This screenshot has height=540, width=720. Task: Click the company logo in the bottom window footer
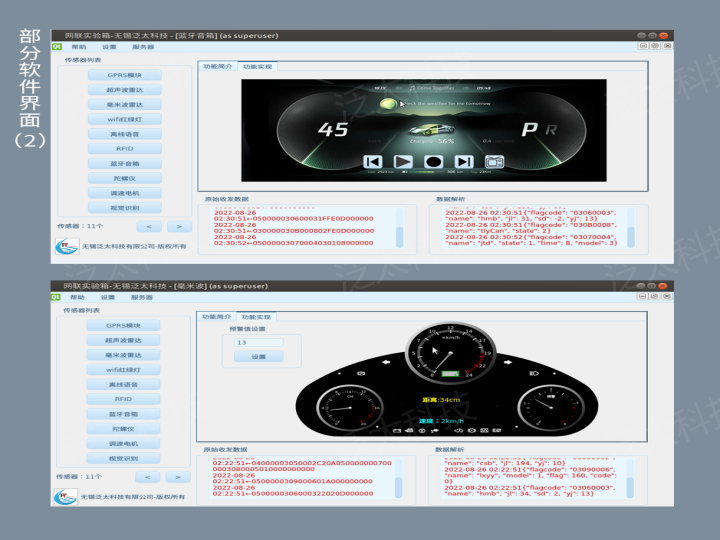click(x=66, y=498)
